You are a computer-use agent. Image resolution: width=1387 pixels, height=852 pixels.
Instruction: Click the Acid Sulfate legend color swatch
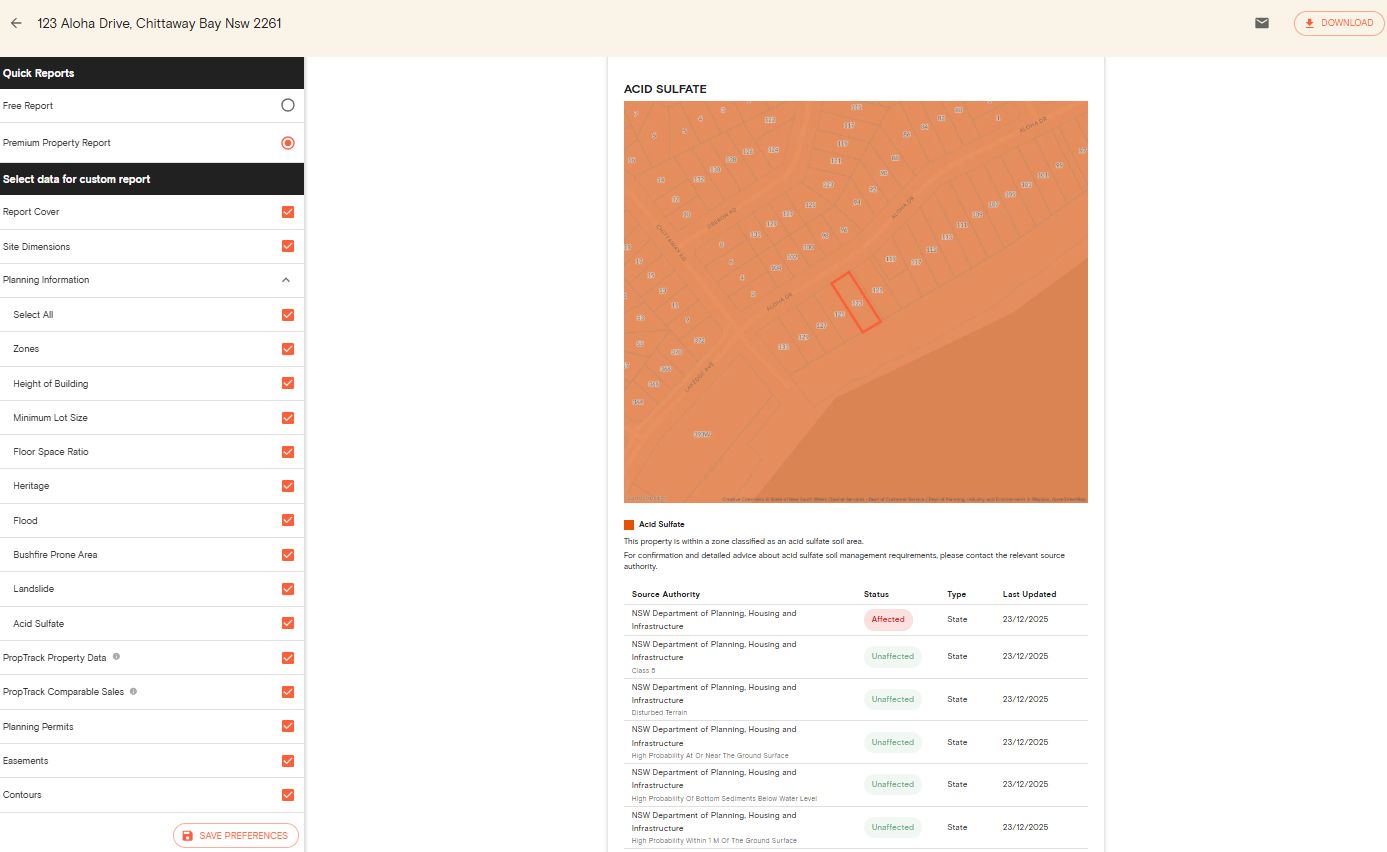[x=629, y=525]
